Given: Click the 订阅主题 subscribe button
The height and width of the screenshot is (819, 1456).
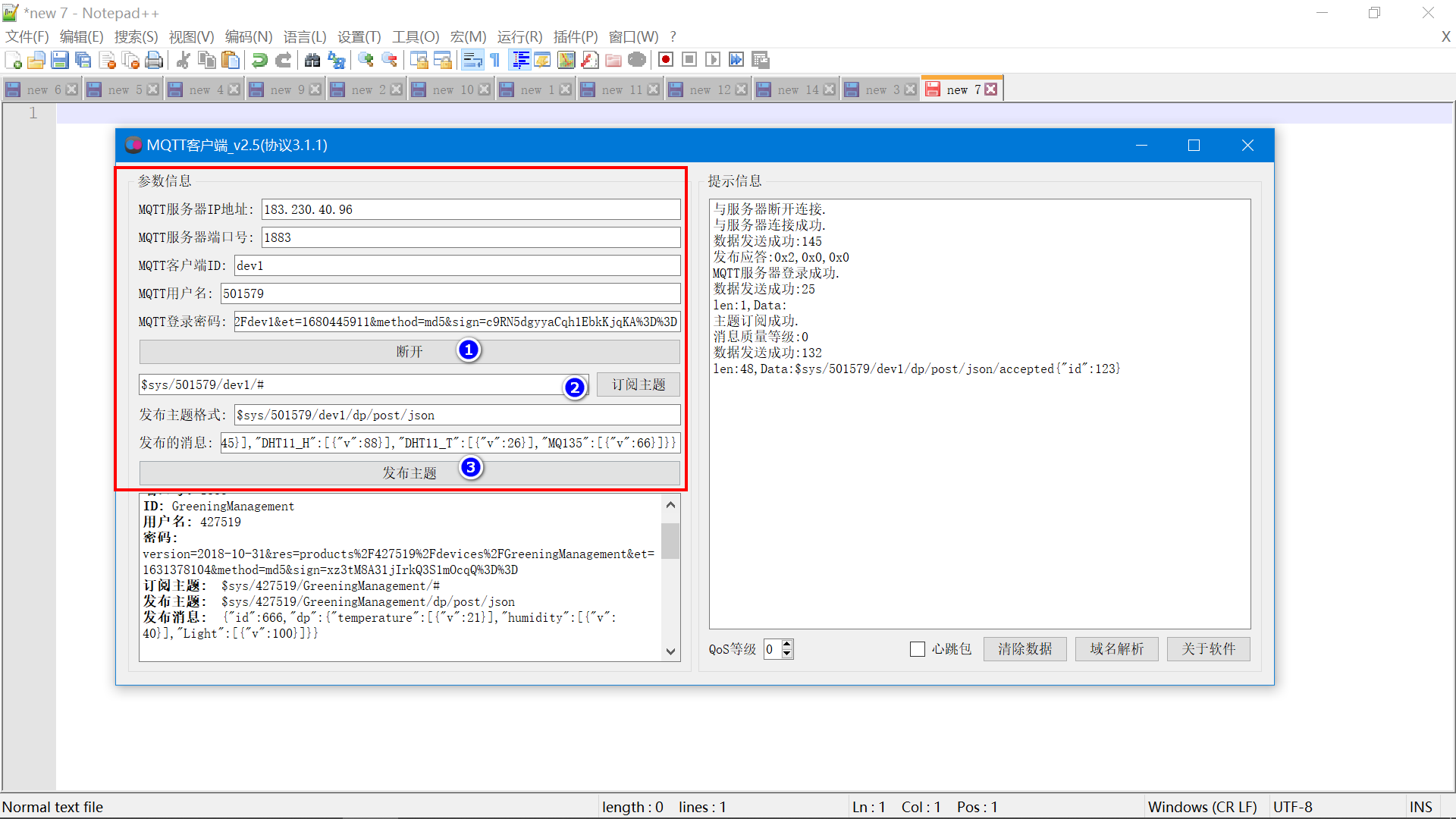Looking at the screenshot, I should pos(639,384).
